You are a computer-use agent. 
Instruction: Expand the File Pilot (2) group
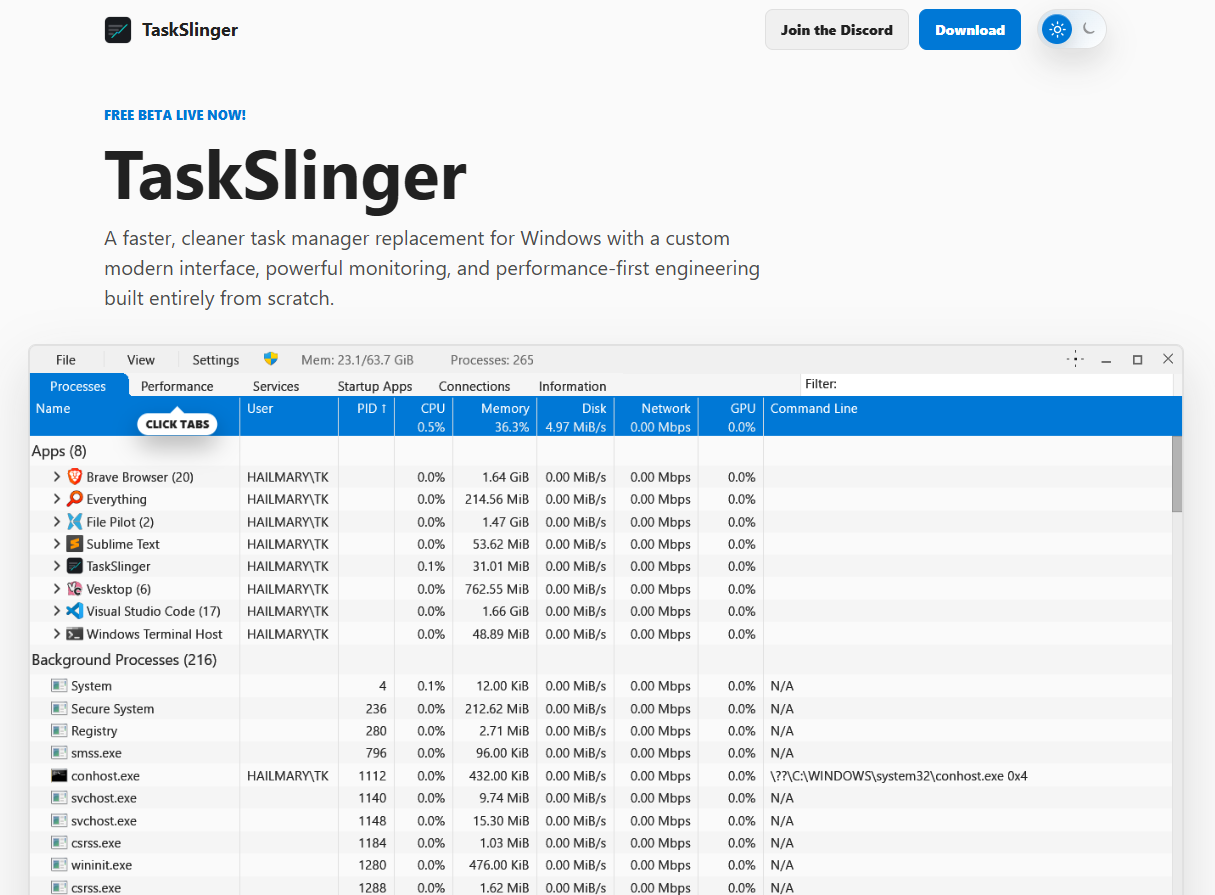[x=57, y=522]
